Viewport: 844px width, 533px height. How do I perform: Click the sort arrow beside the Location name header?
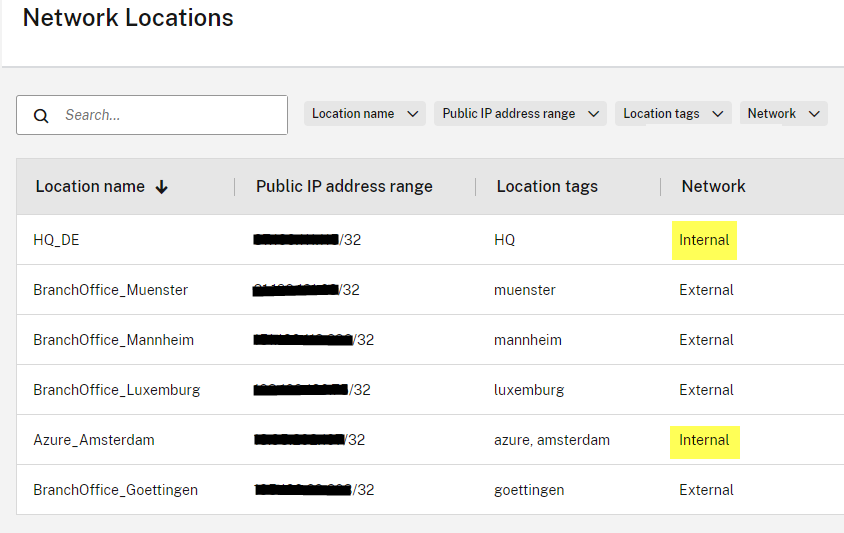161,187
